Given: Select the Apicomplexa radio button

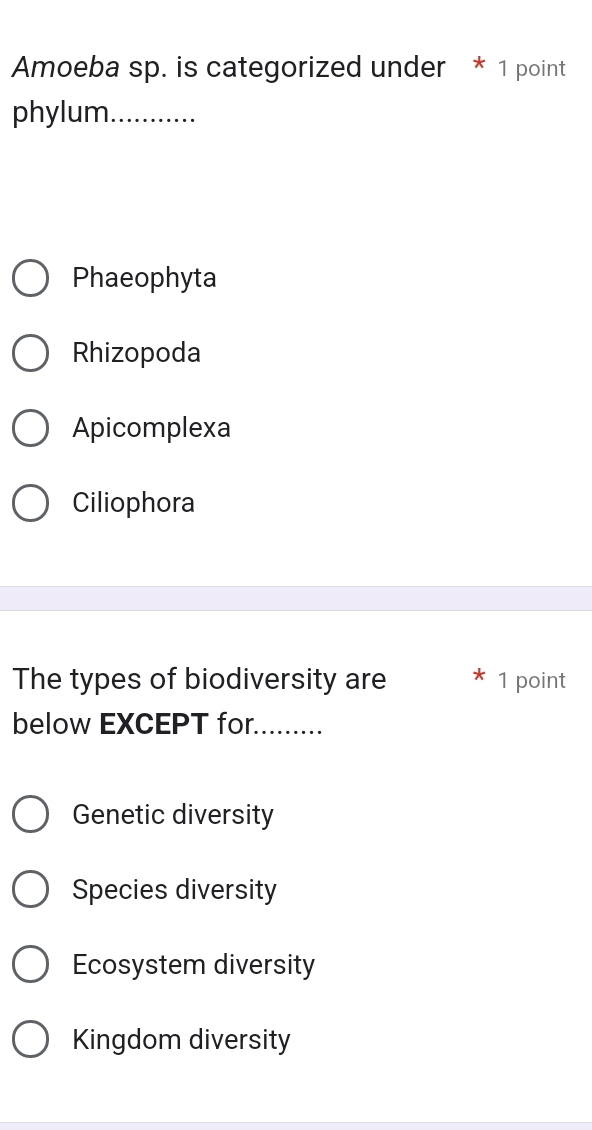Looking at the screenshot, I should tap(30, 428).
